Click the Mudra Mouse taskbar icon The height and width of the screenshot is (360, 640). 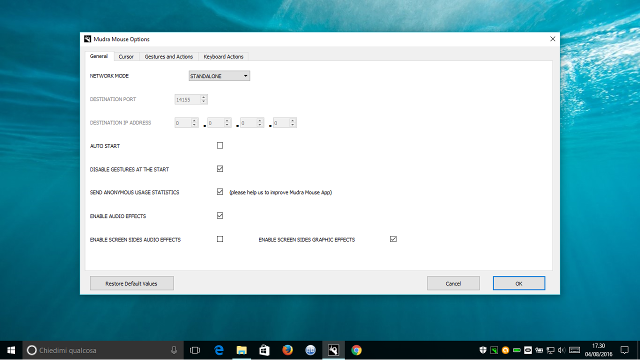tap(333, 350)
